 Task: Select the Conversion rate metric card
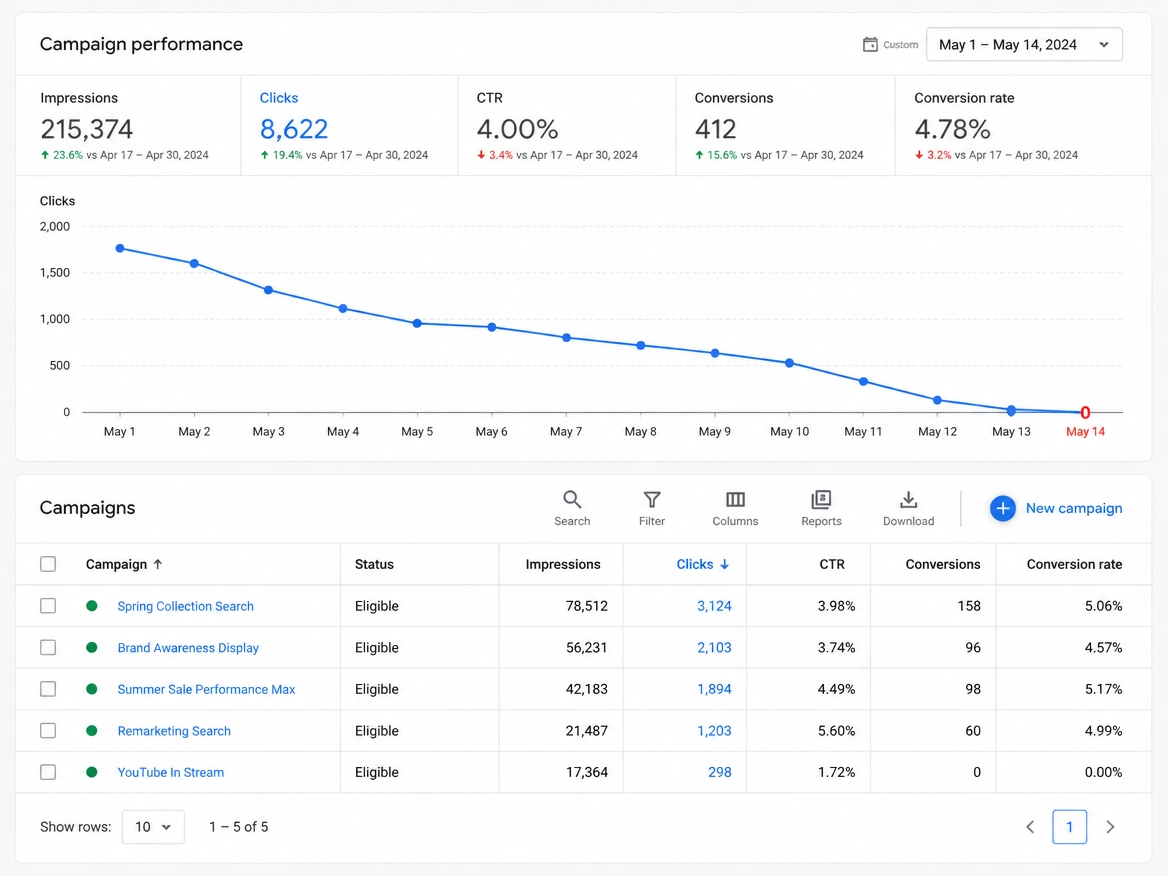pos(1023,126)
